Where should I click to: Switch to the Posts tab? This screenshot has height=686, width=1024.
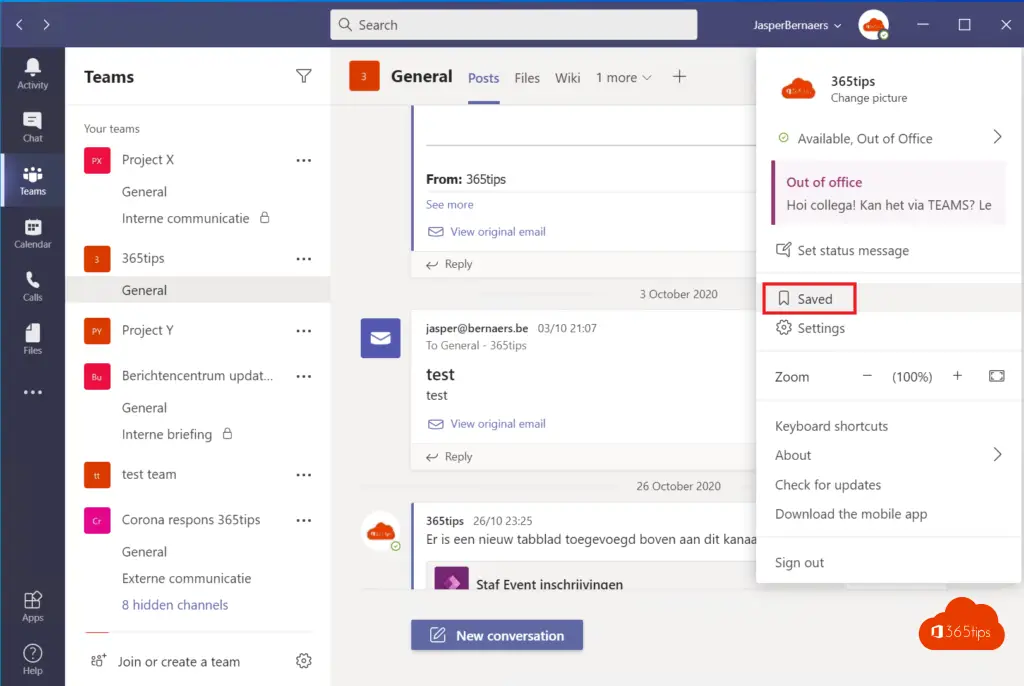tap(483, 78)
